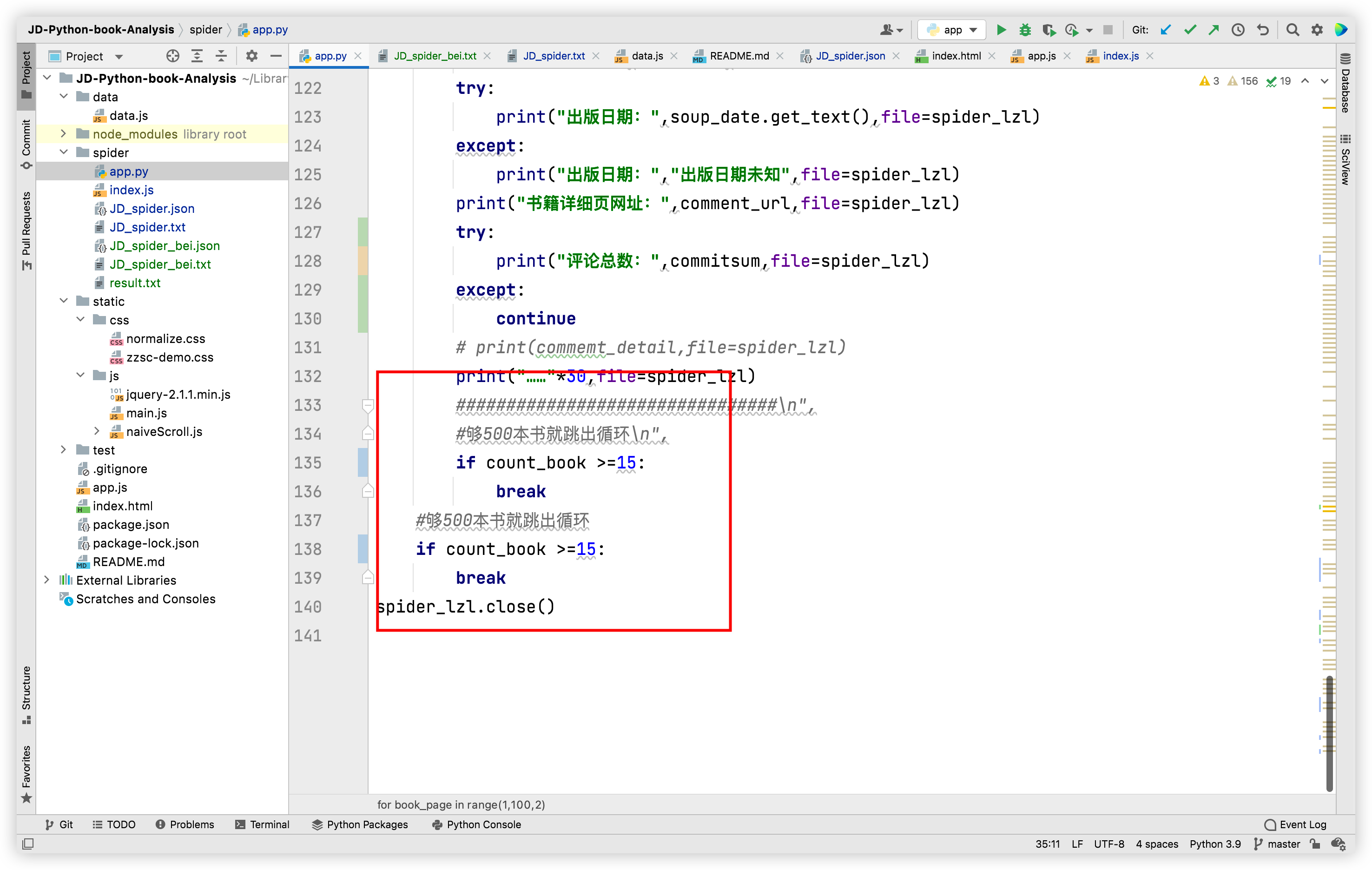Start debugging with the bug icon
Viewport: 1372px width, 870px height.
1024,30
